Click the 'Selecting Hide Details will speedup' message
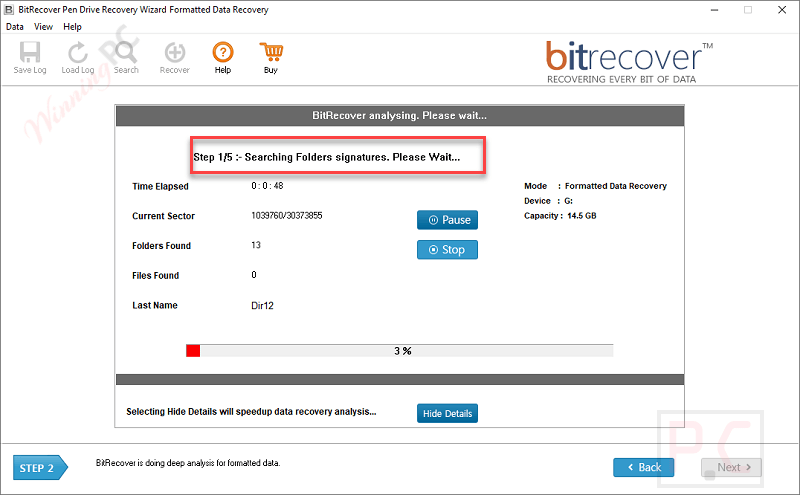The height and width of the screenshot is (495, 800). [x=251, y=411]
